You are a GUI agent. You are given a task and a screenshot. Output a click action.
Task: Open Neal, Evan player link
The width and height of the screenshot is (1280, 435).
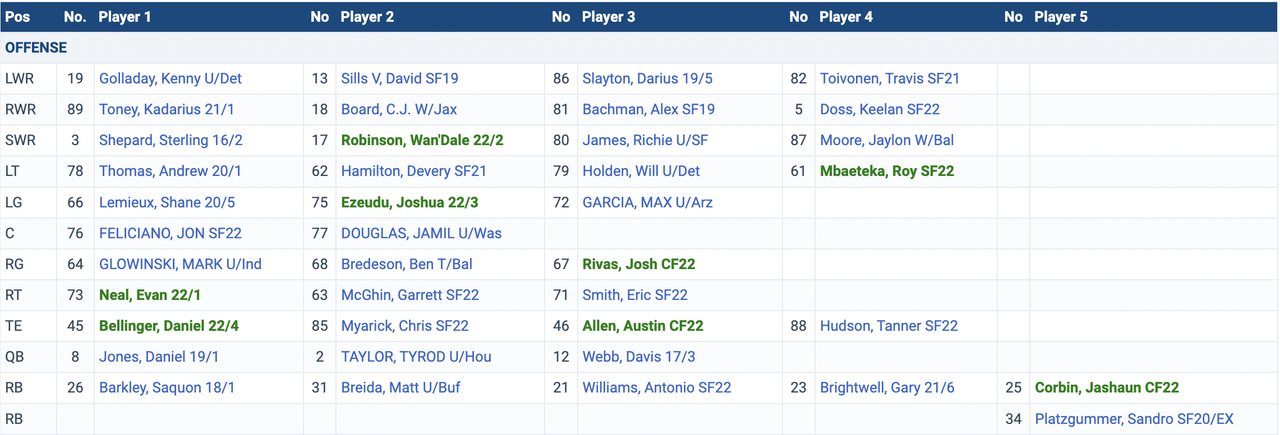pos(150,295)
